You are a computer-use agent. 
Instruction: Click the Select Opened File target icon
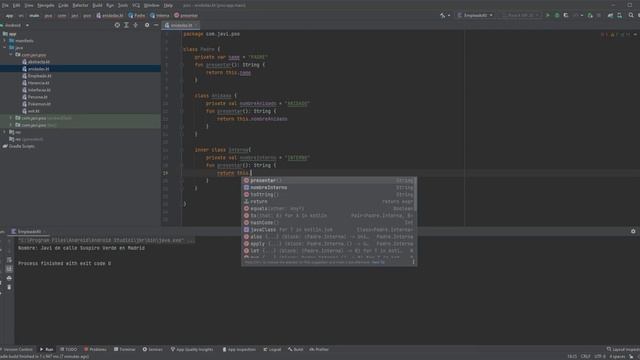click(117, 25)
